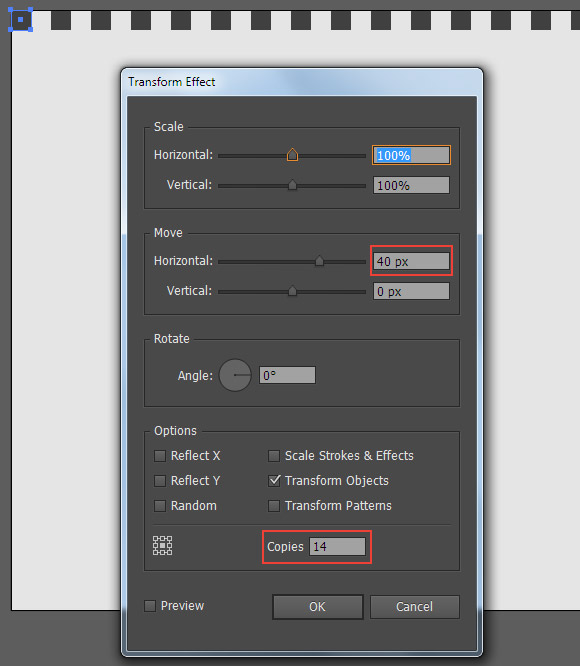The width and height of the screenshot is (580, 666).
Task: Focus the Scale Vertical 100% field
Action: click(x=411, y=185)
